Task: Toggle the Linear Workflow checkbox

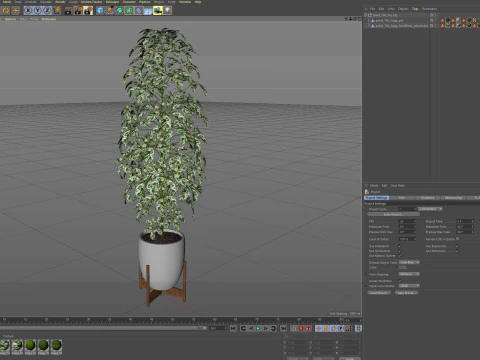Action: [400, 281]
